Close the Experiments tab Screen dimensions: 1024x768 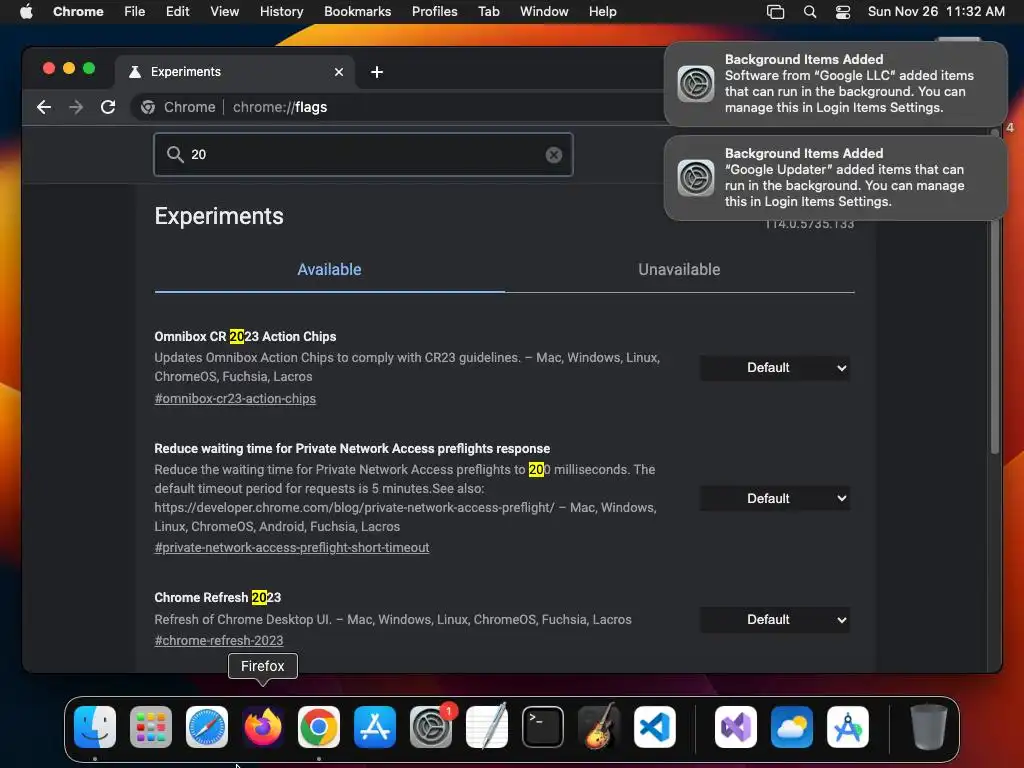339,72
